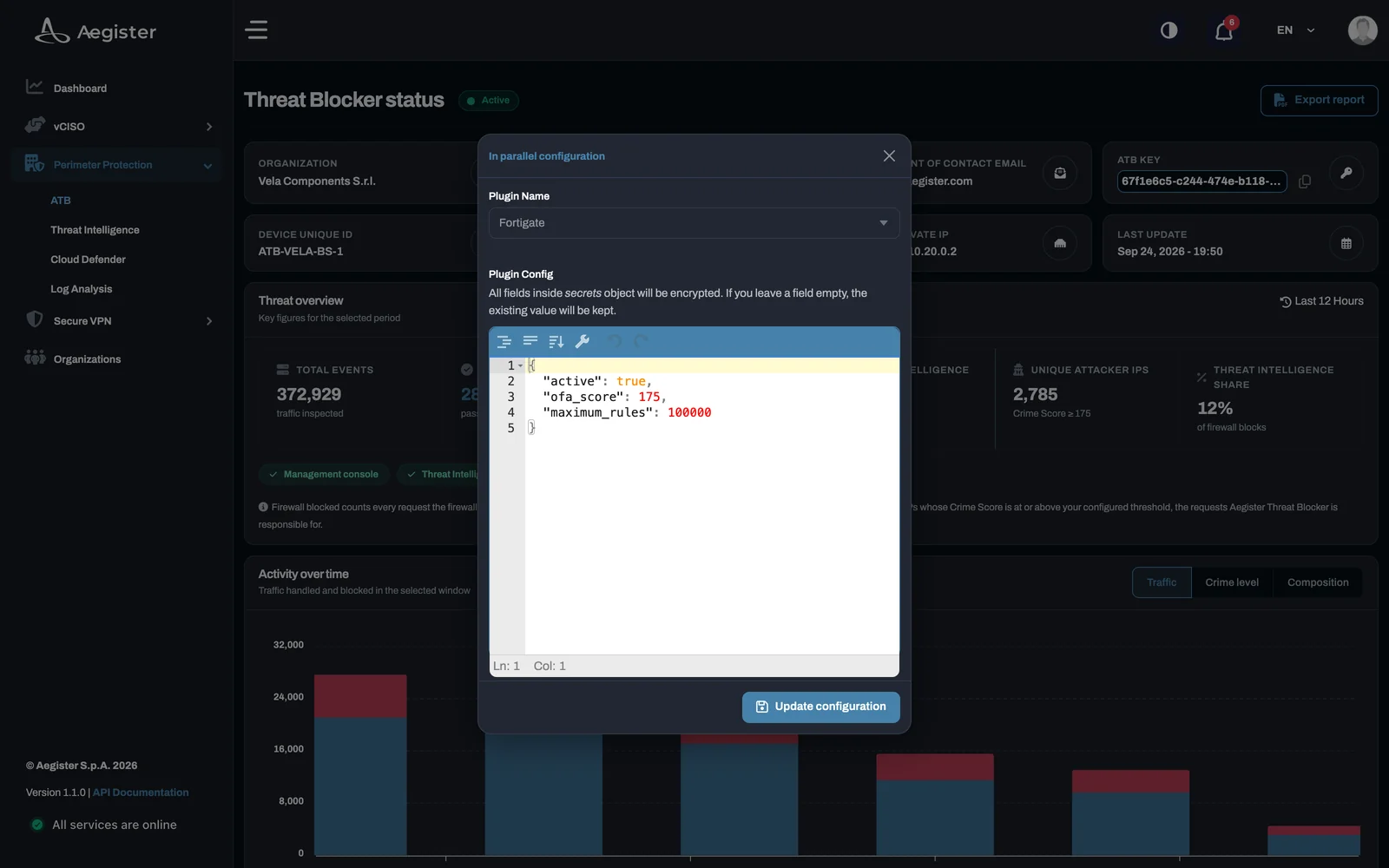Open the Plugin Name Fortigate dropdown
1389x868 pixels.
(694, 223)
